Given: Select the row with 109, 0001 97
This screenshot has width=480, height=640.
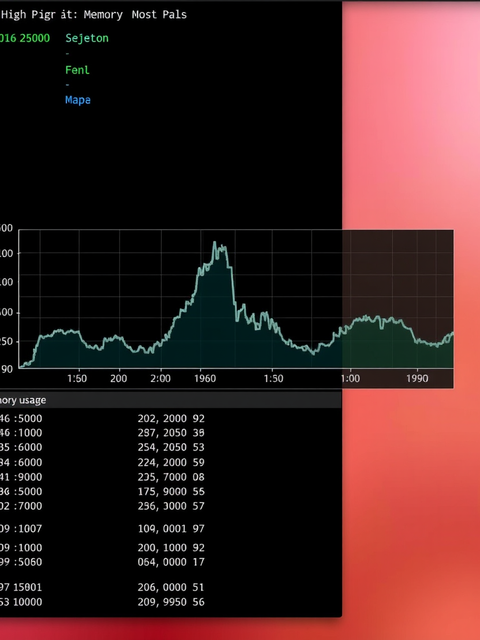Looking at the screenshot, I should [171, 529].
